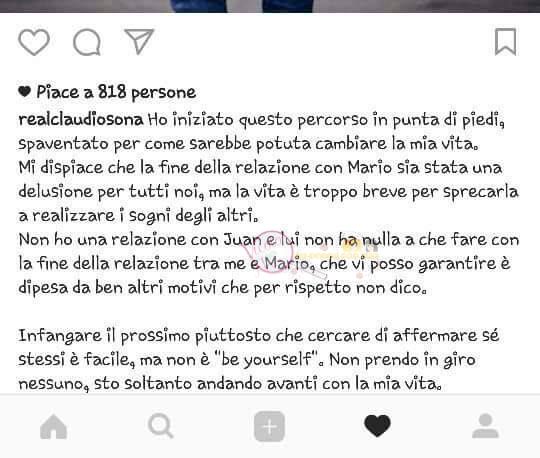The width and height of the screenshot is (540, 458).
Task: Open the realclaudiosona profile from the caption username
Action: 81,120
